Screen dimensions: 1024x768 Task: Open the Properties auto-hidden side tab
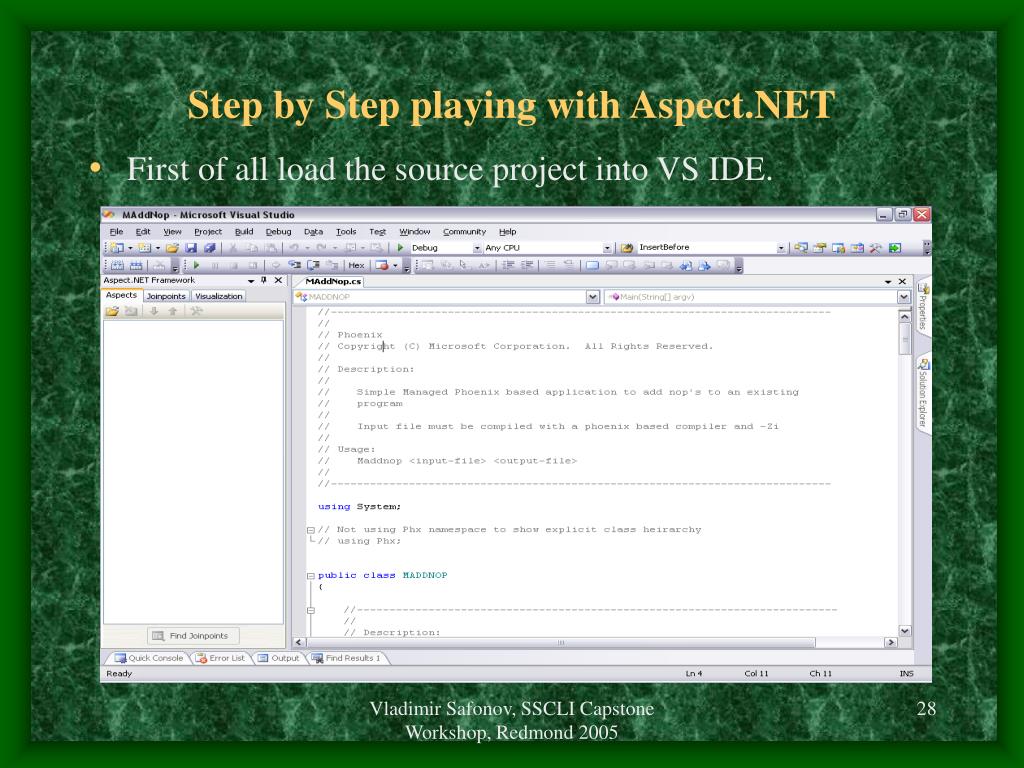click(x=923, y=306)
